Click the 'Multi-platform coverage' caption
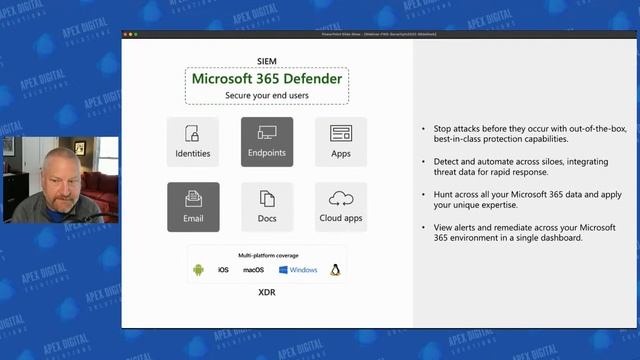The image size is (640, 360). (x=268, y=256)
